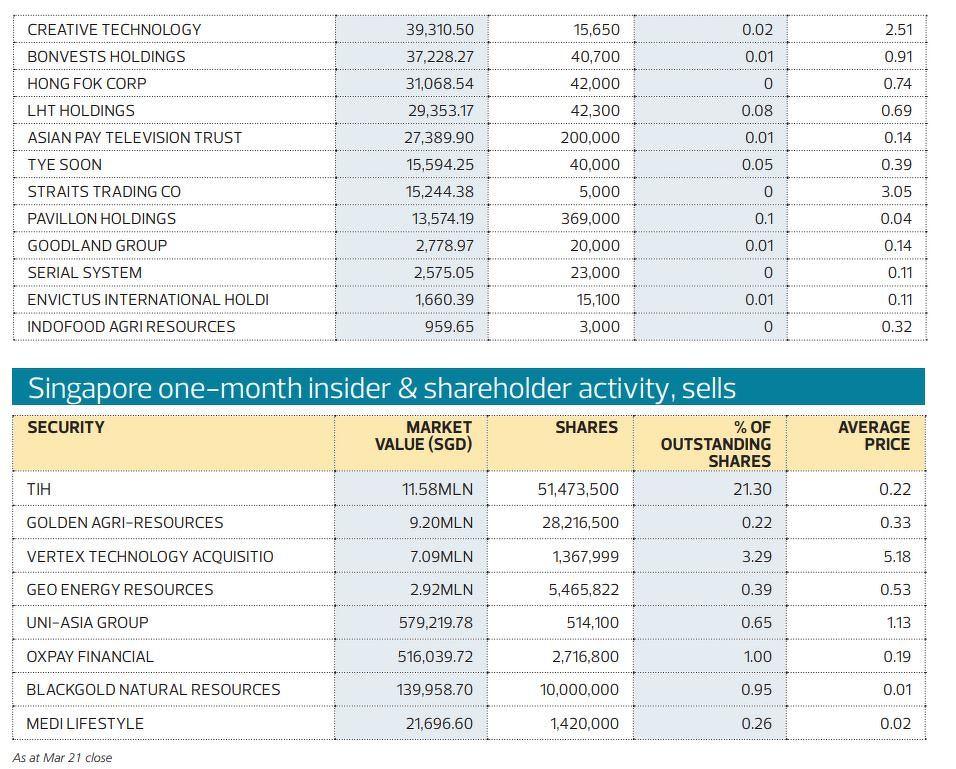Click the MARKET VALUE (SGD) column header
Image resolution: width=956 pixels, height=769 pixels.
[x=424, y=436]
